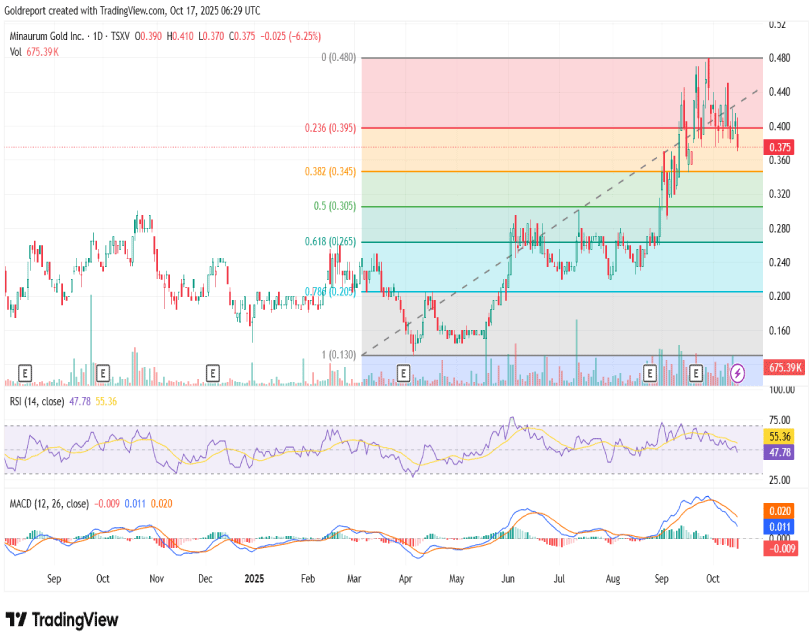Open the earnings marker nearest December
812x635 pixels.
click(213, 372)
